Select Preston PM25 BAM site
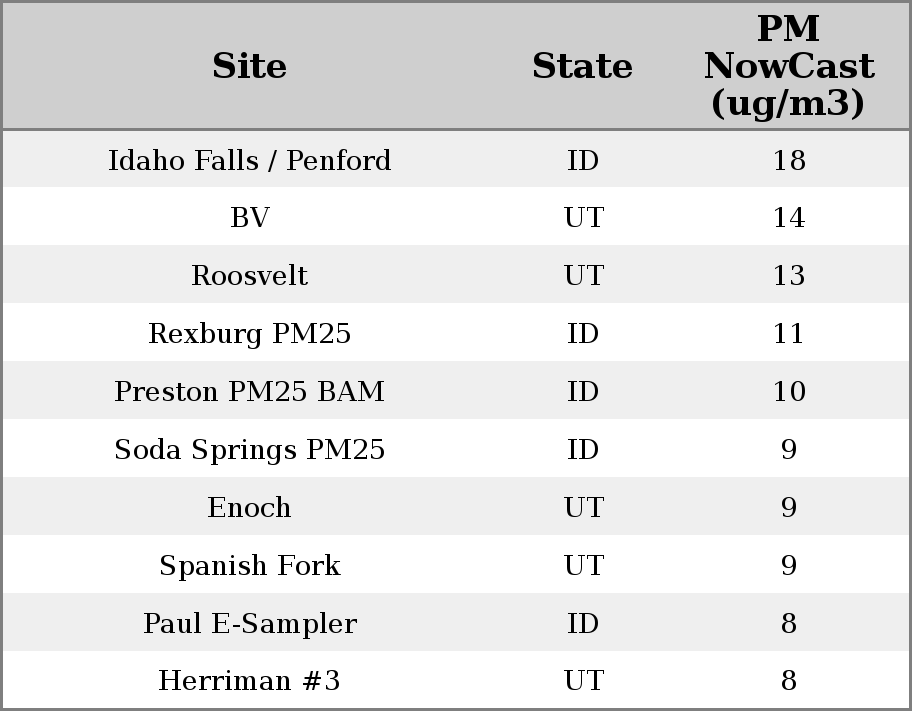This screenshot has width=912, height=711. pyautogui.click(x=249, y=392)
